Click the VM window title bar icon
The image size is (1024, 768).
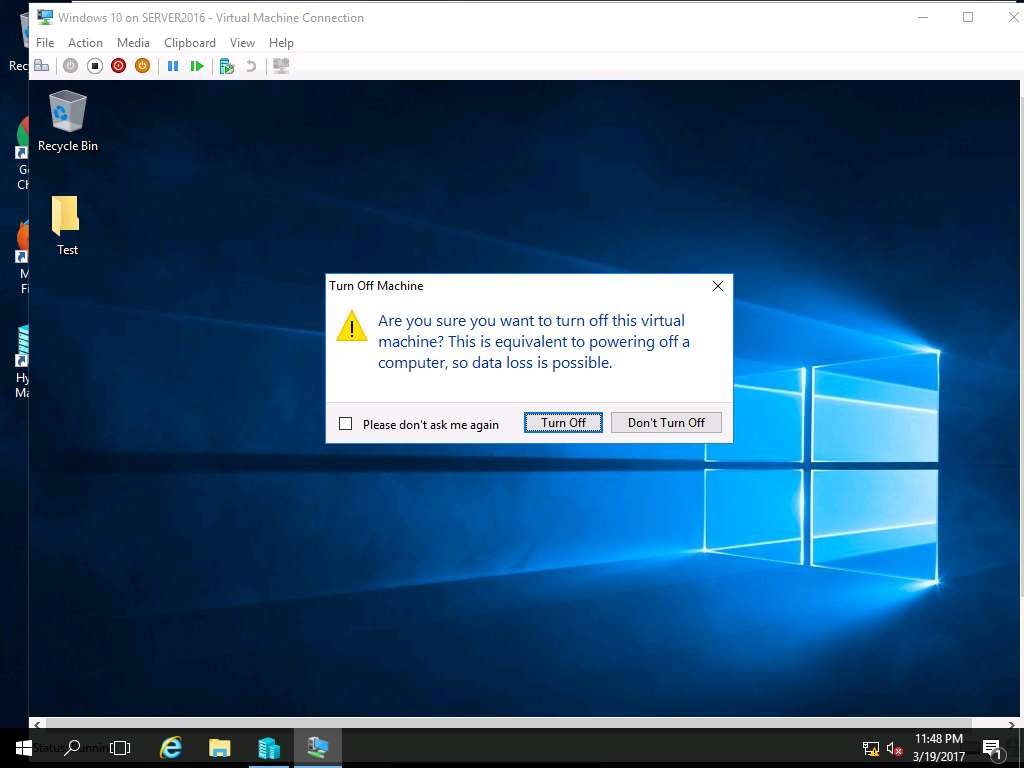point(44,17)
